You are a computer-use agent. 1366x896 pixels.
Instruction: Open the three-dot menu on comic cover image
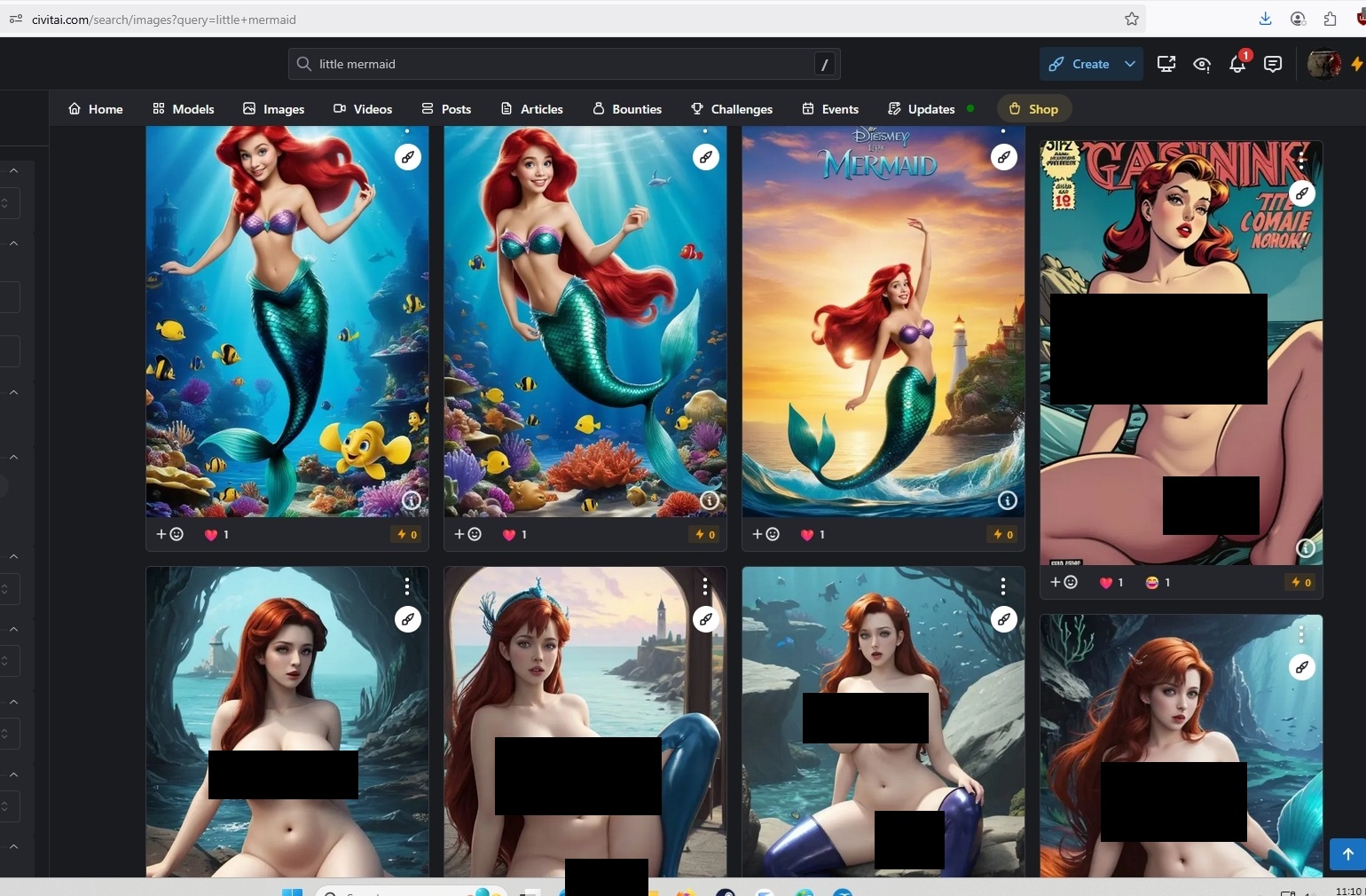1301,161
